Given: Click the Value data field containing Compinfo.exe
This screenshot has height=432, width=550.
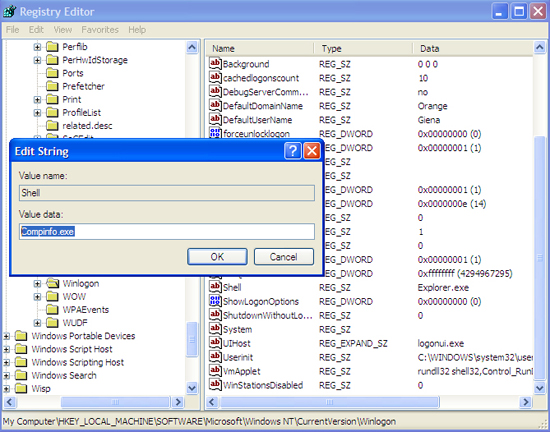Looking at the screenshot, I should coord(167,231).
